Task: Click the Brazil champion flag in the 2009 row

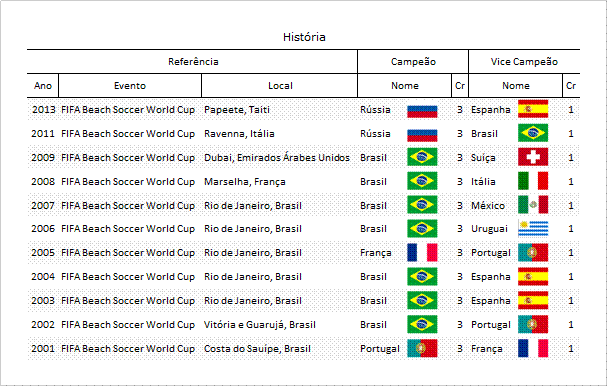Action: click(x=422, y=157)
